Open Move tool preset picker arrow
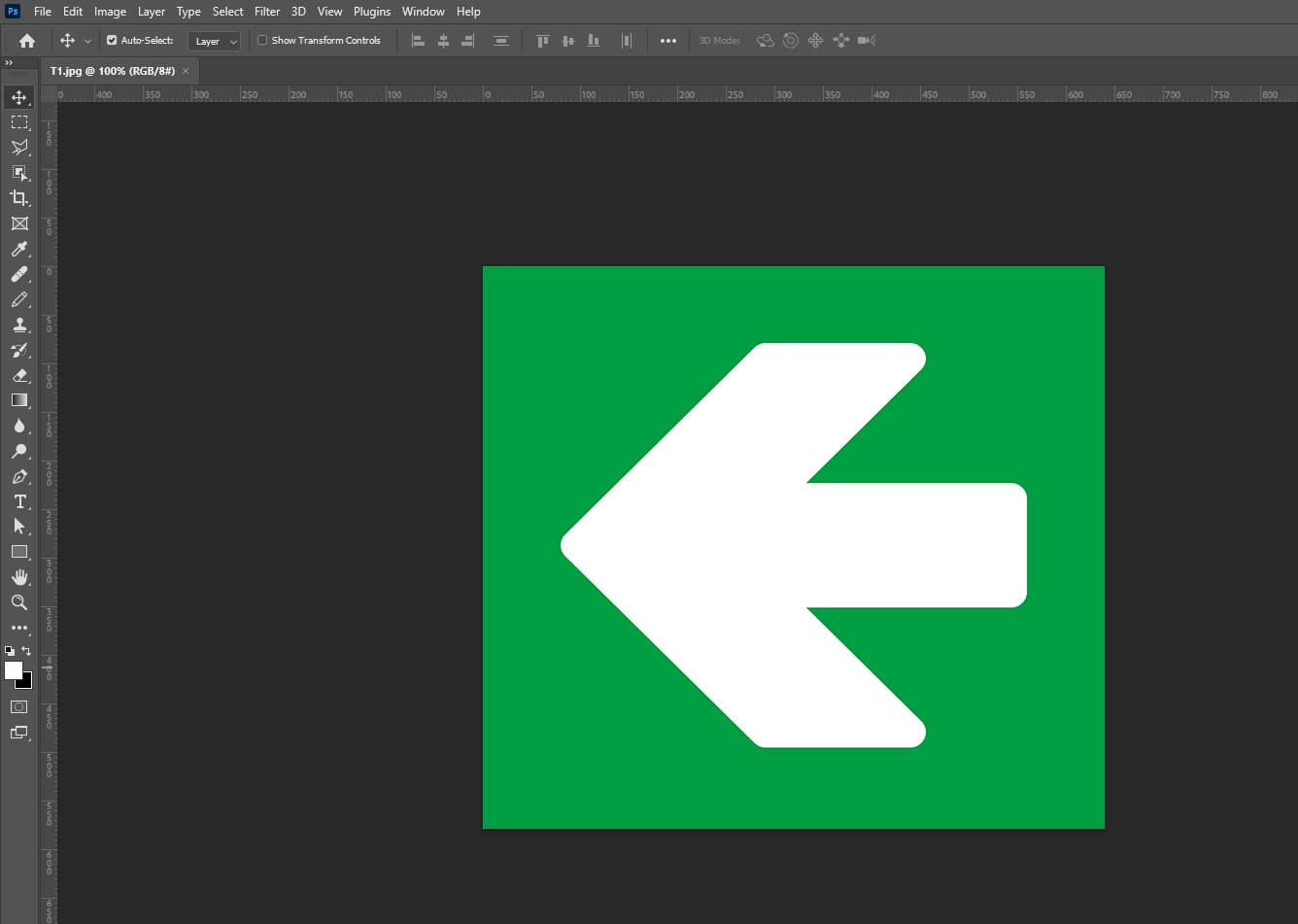 click(87, 41)
